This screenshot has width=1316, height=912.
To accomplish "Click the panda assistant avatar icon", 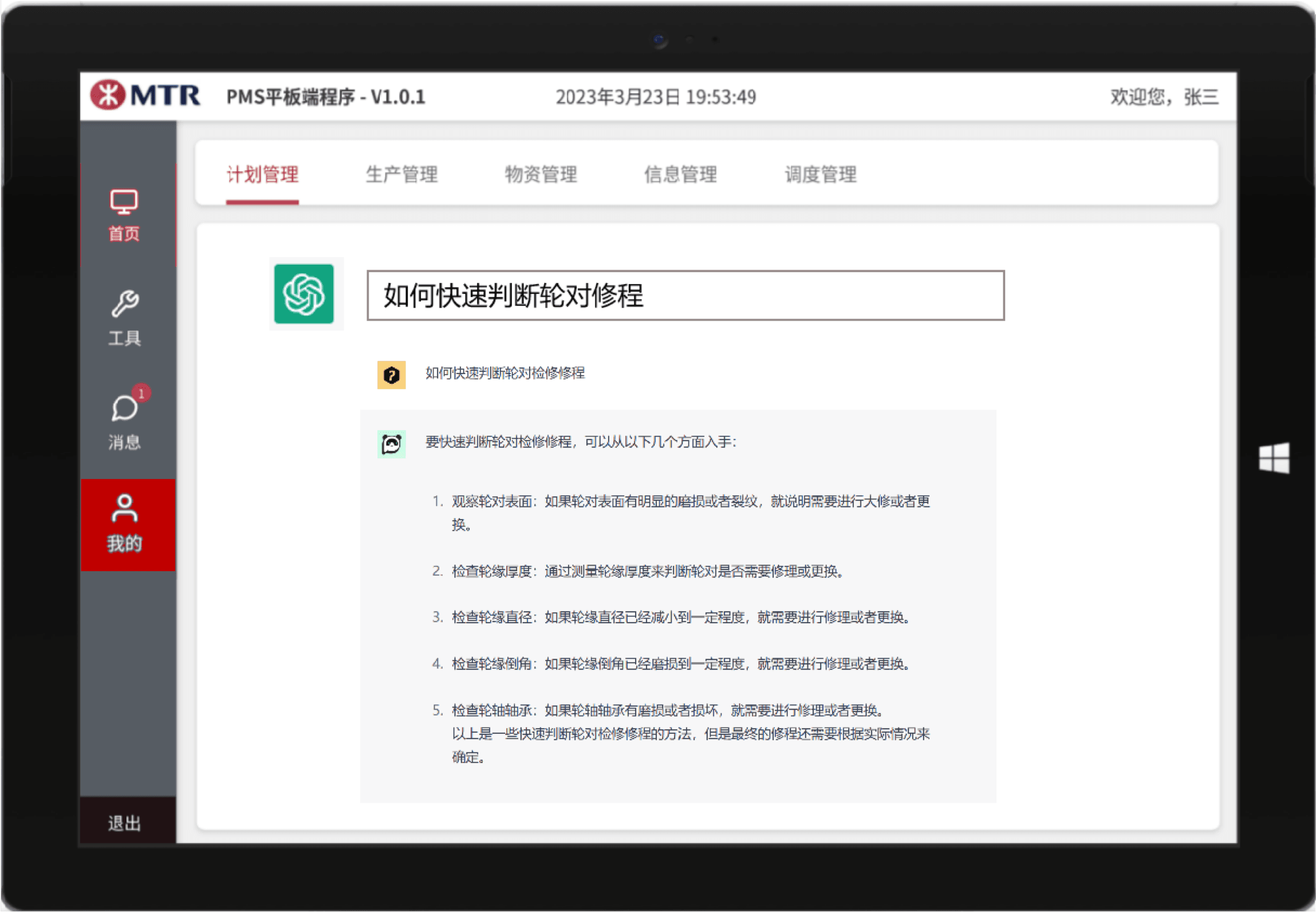I will pyautogui.click(x=392, y=442).
